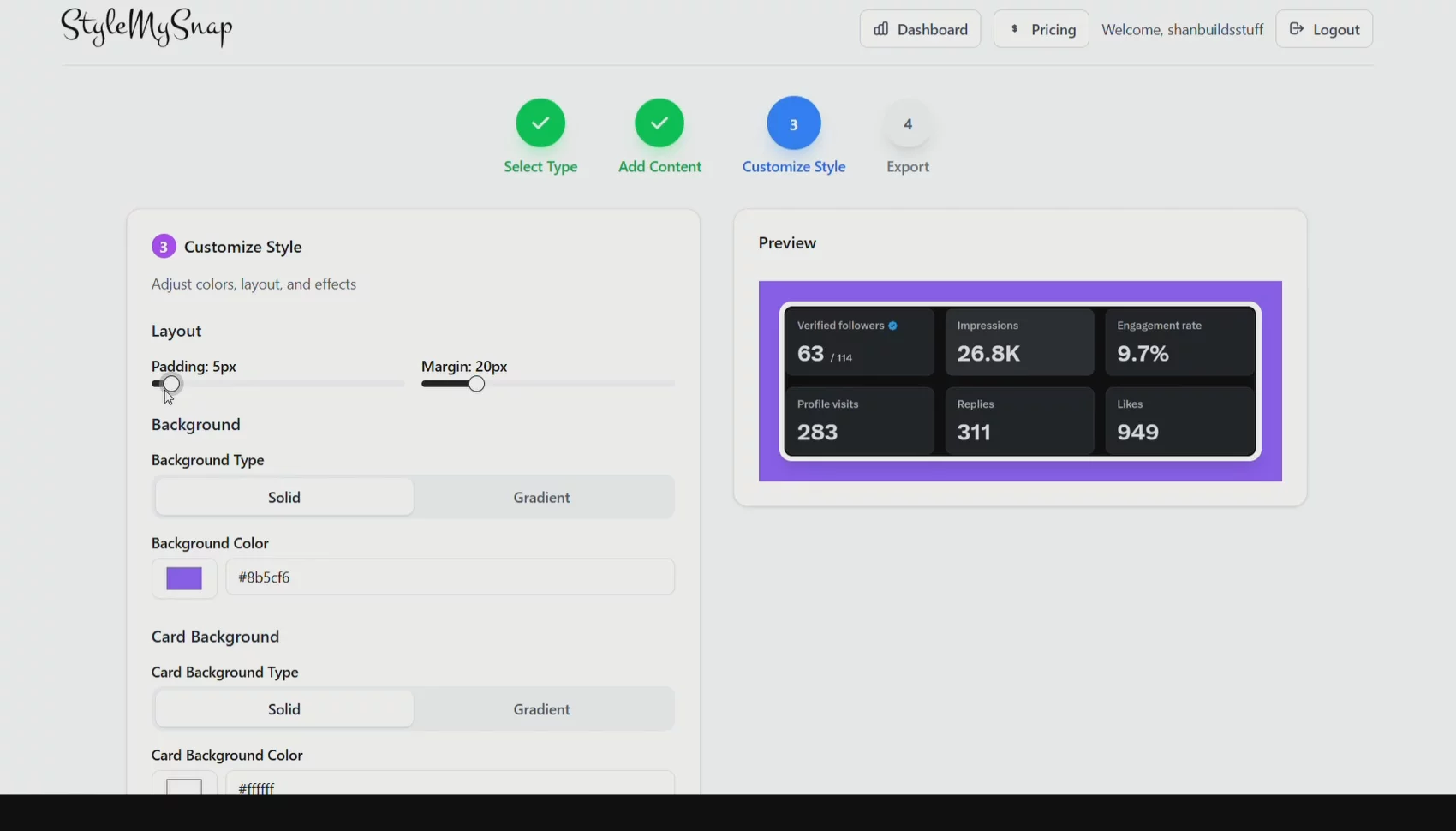Click the background color hex field

point(449,577)
